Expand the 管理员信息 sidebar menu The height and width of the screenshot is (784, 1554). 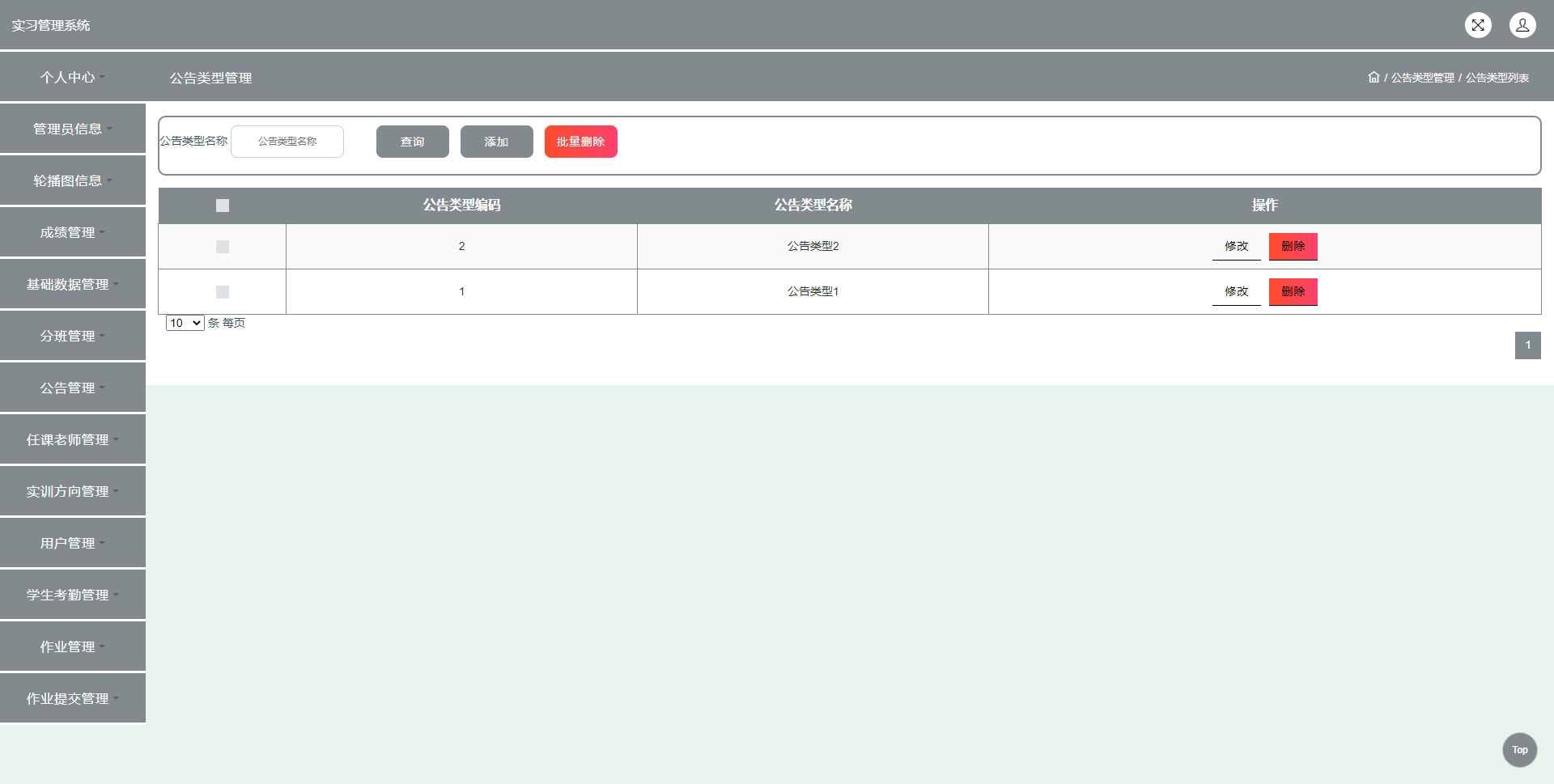(x=73, y=129)
